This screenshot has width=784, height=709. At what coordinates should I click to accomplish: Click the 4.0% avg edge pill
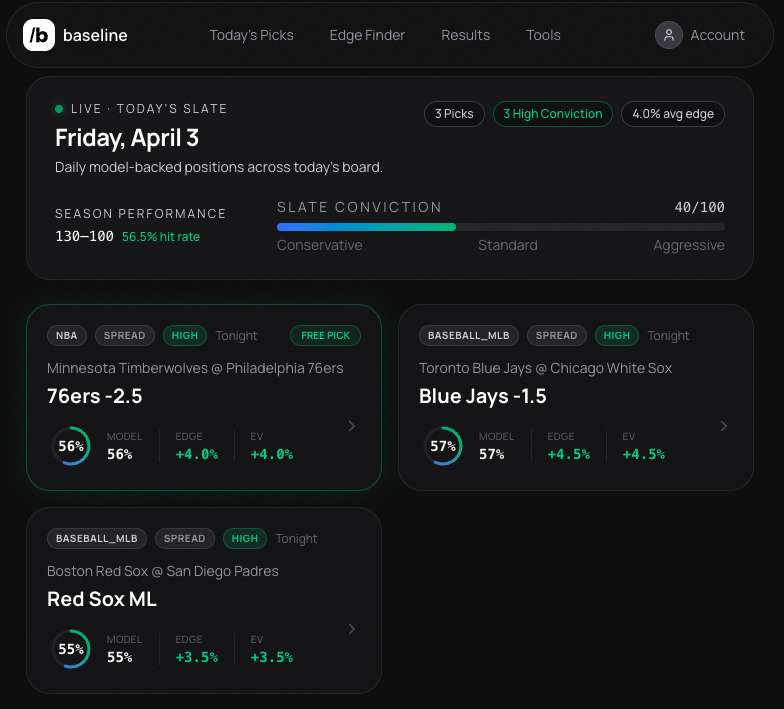672,114
